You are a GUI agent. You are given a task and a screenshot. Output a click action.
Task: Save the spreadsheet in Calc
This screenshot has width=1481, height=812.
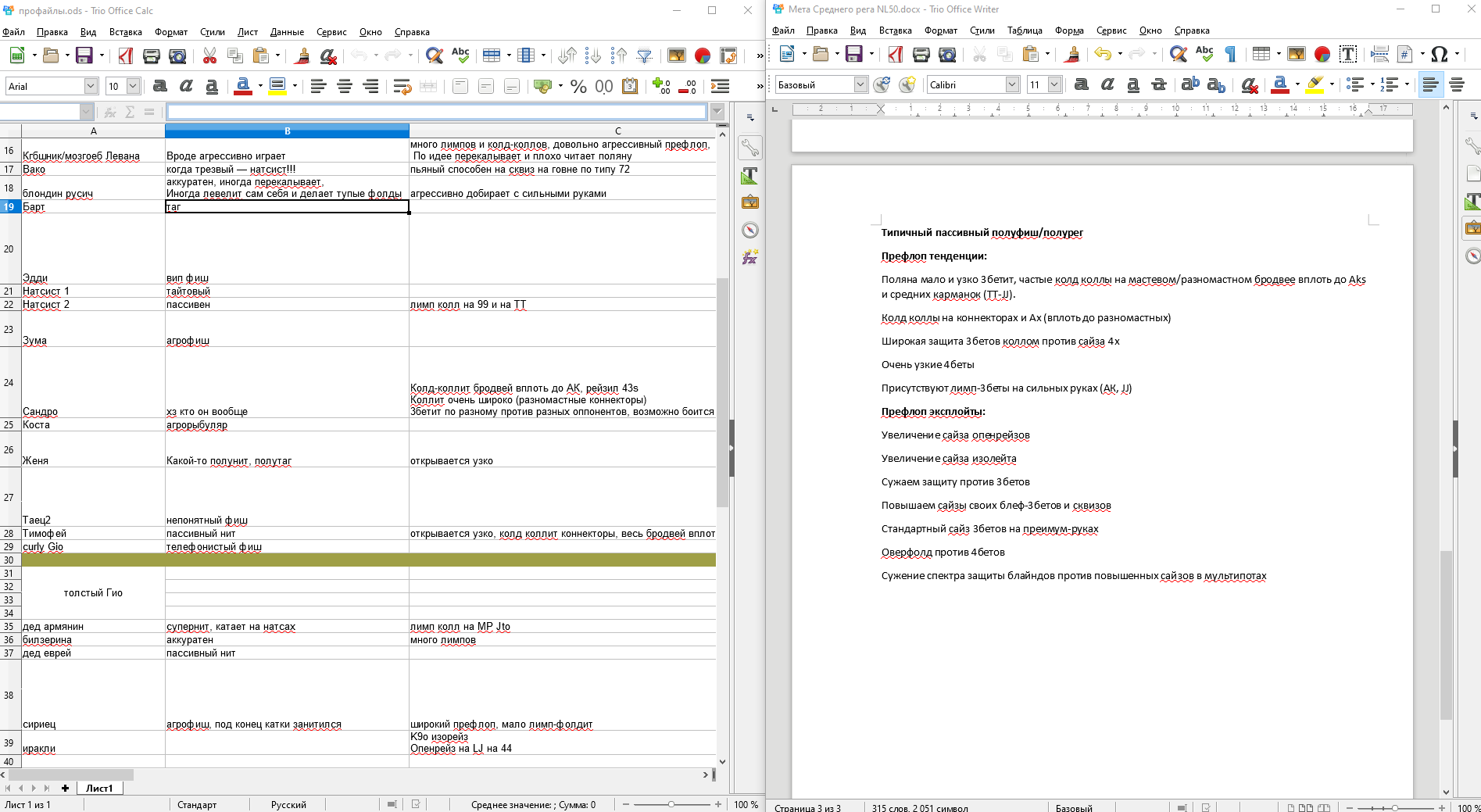[x=84, y=55]
